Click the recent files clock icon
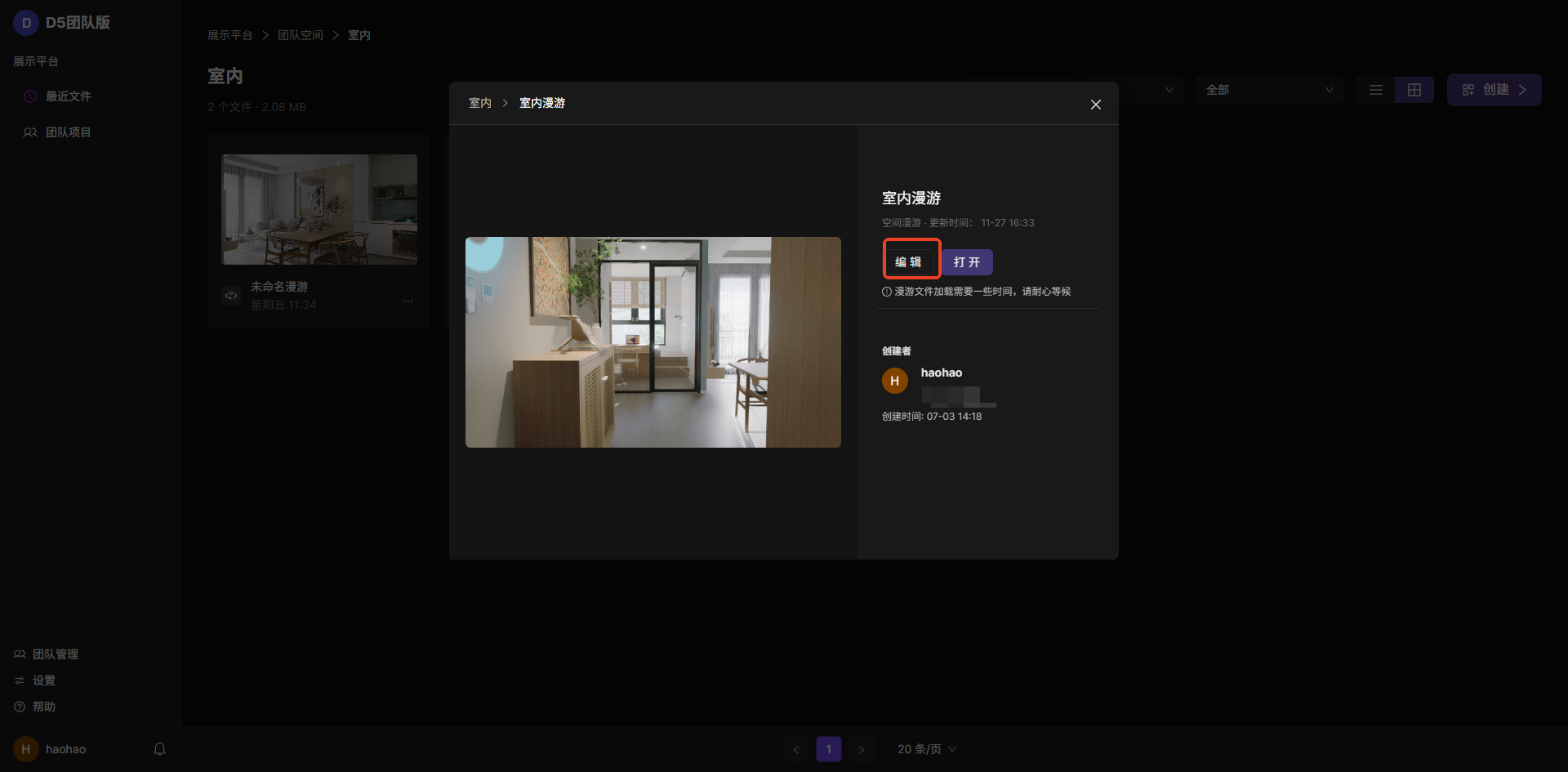The width and height of the screenshot is (1568, 772). click(30, 96)
